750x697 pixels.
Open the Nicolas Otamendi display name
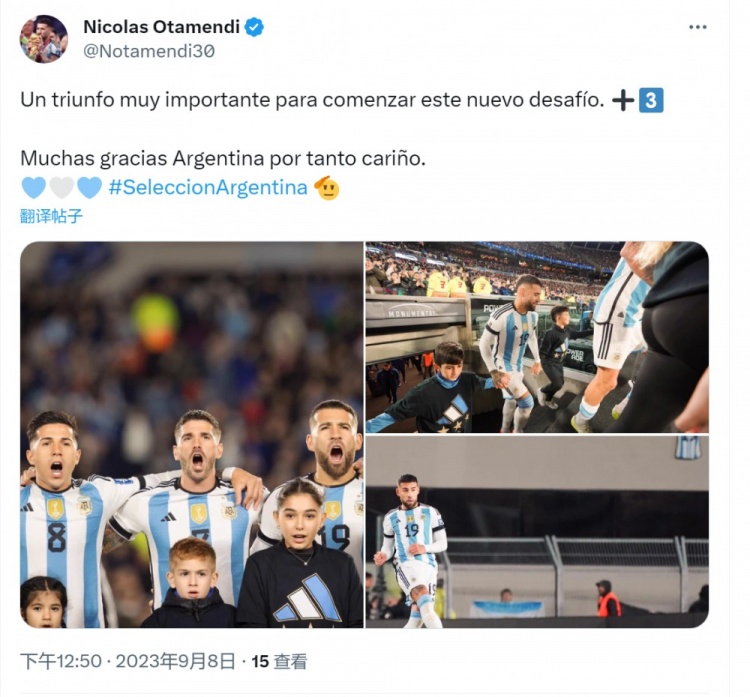pos(161,27)
